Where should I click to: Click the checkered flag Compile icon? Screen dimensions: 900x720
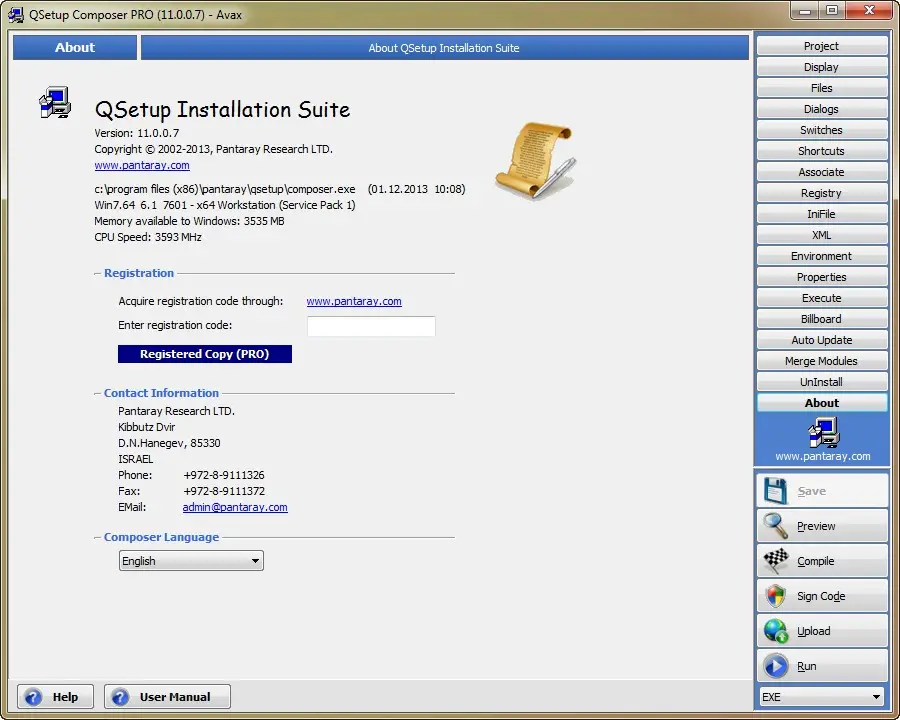[775, 561]
